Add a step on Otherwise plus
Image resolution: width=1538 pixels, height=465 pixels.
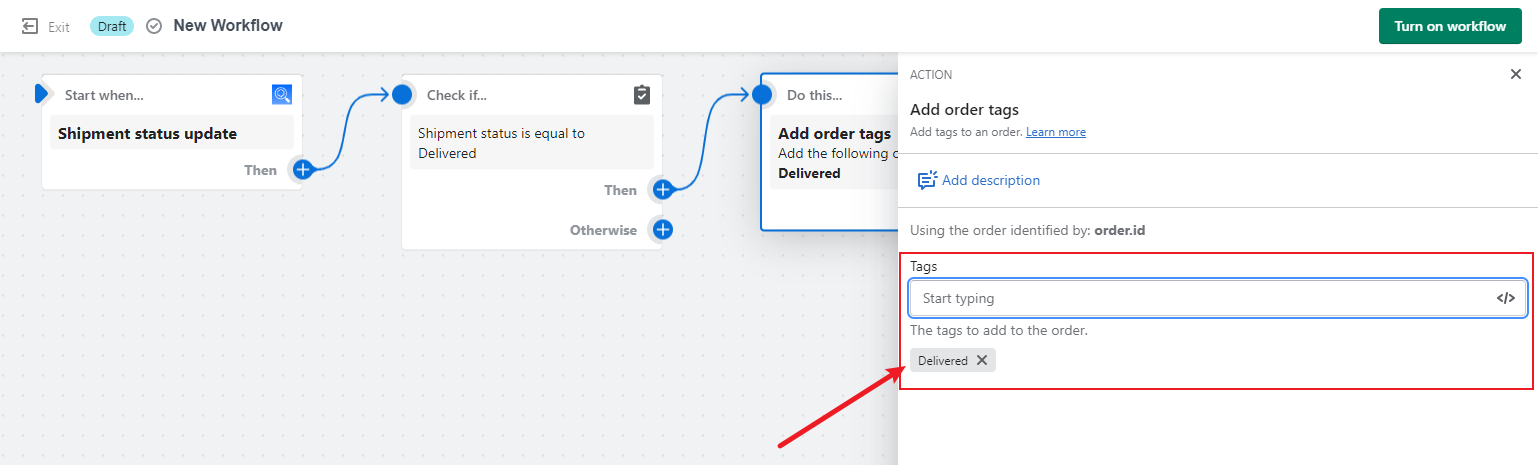[662, 230]
